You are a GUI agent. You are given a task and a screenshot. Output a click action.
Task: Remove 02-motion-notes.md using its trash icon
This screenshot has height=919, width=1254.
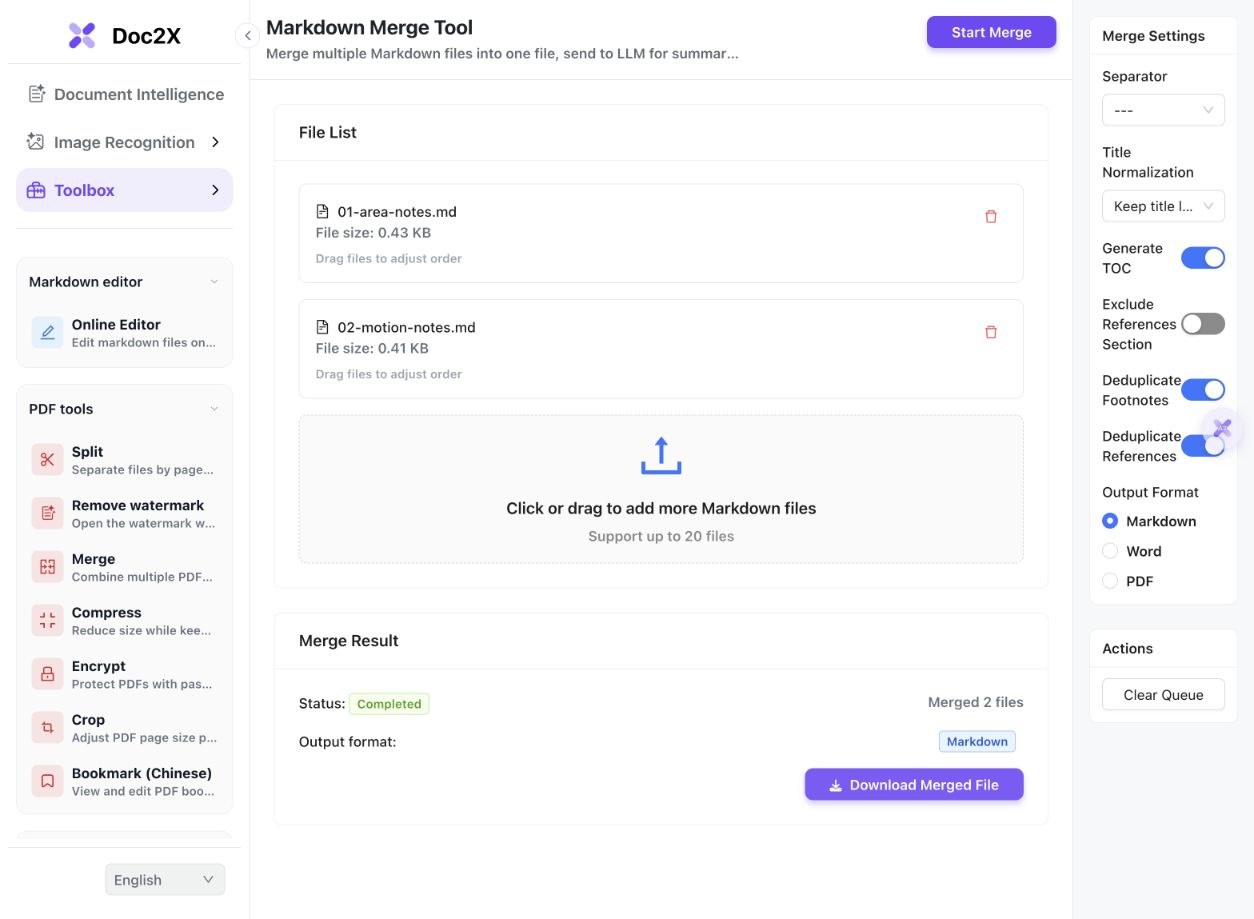pyautogui.click(x=991, y=332)
